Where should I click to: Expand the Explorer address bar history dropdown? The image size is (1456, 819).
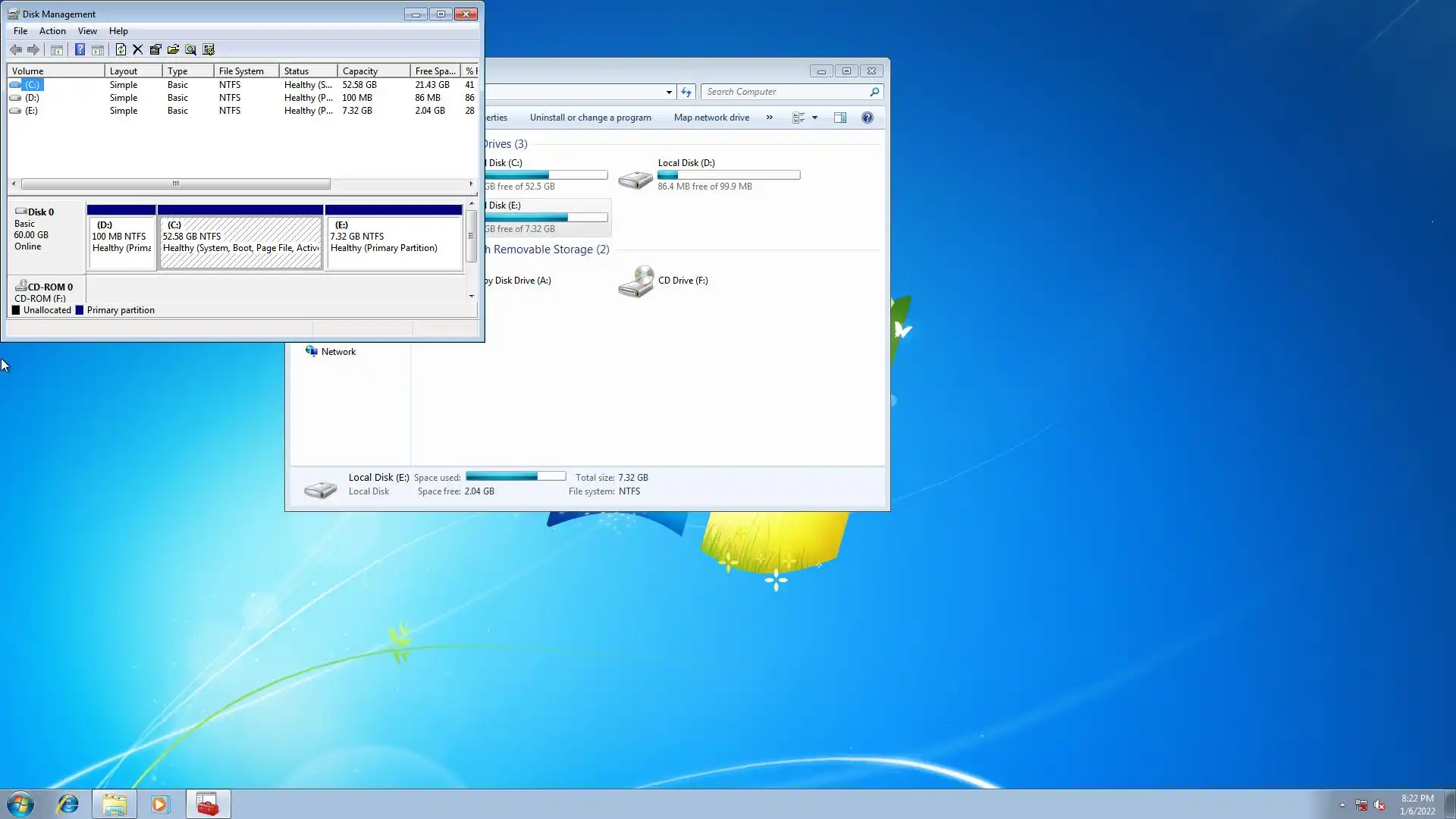pos(669,92)
